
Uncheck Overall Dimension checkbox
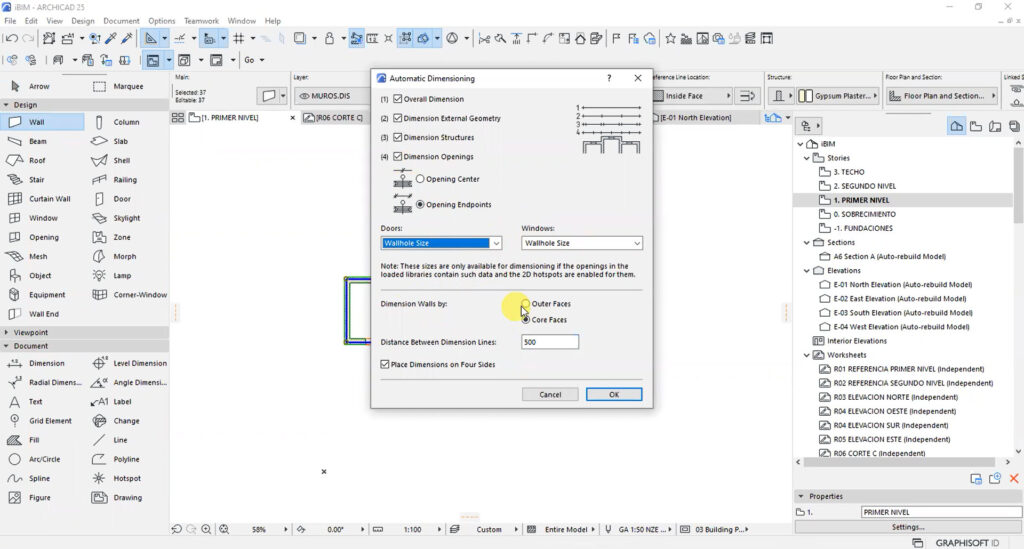pos(397,99)
